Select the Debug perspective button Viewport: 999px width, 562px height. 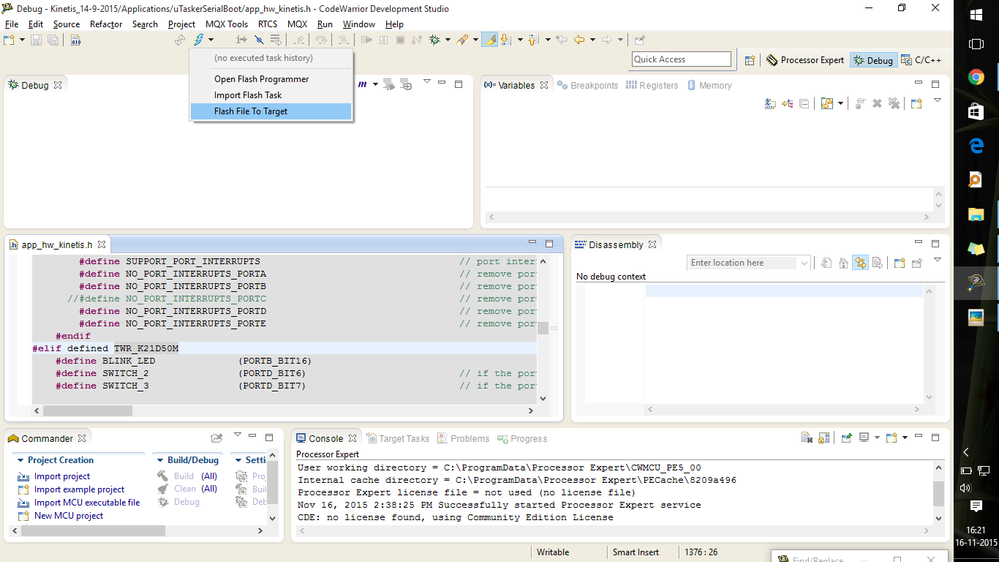(873, 60)
